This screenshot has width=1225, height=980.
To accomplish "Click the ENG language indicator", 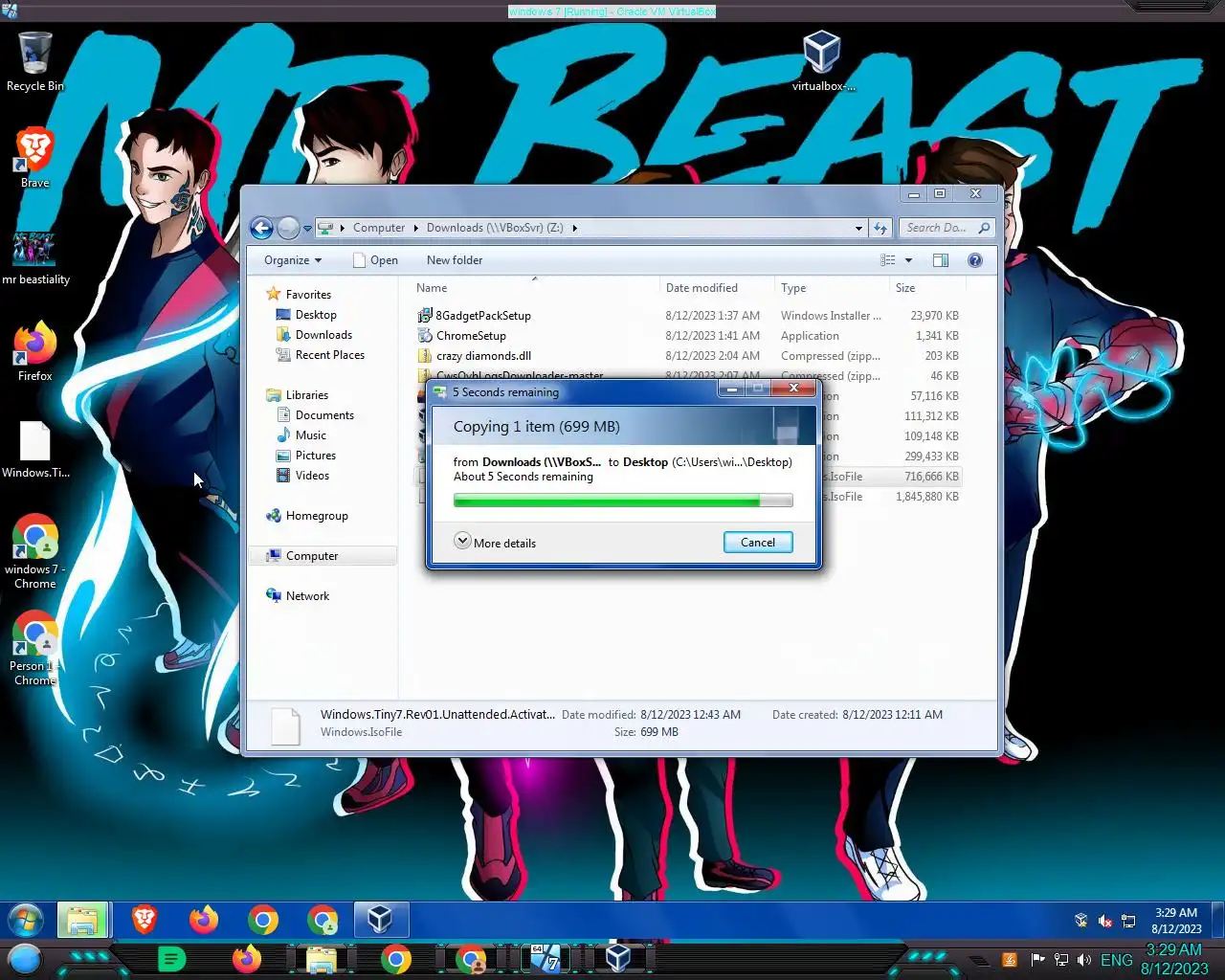I will tap(1116, 960).
